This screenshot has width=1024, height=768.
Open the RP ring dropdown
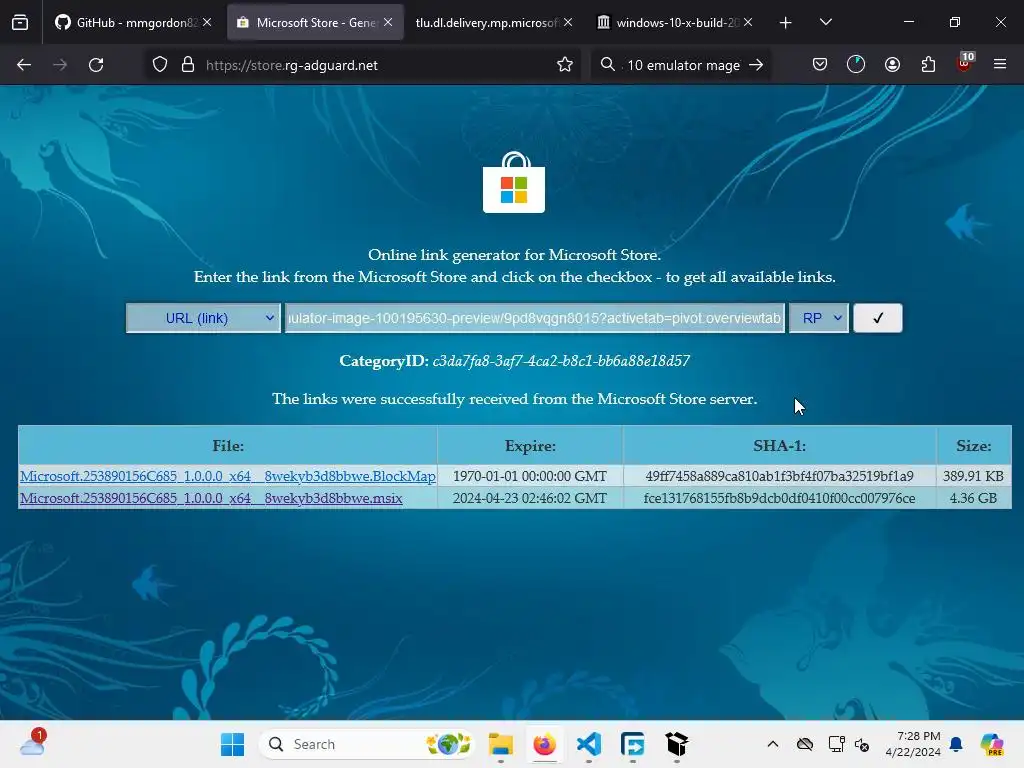coord(818,318)
